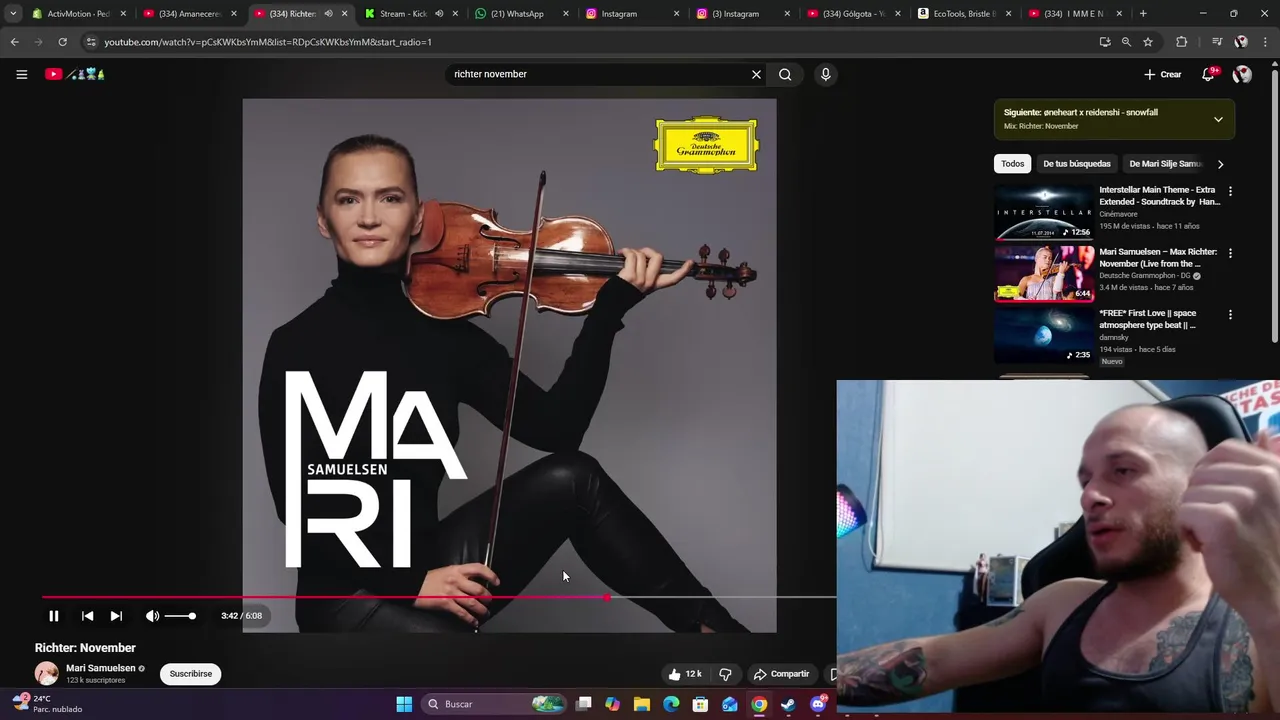Viewport: 1280px width, 720px height.
Task: Open the YouTube hamburger guide menu
Action: coord(21,74)
